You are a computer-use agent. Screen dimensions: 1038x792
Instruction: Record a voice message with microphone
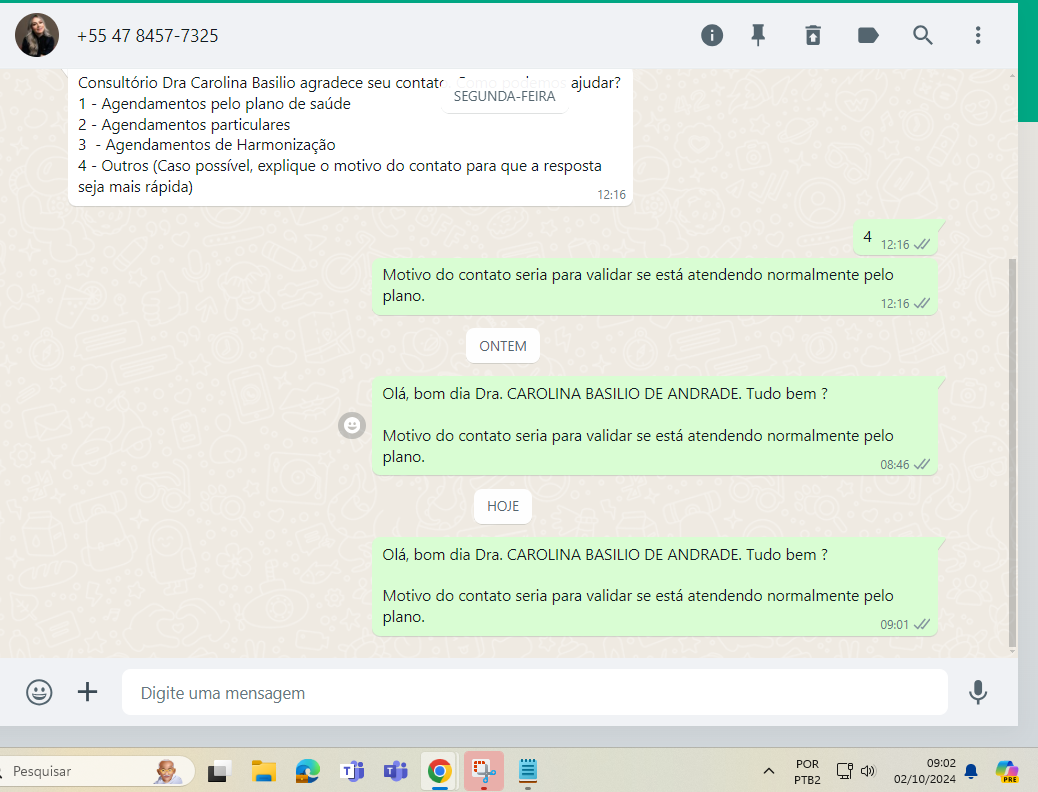pyautogui.click(x=978, y=692)
